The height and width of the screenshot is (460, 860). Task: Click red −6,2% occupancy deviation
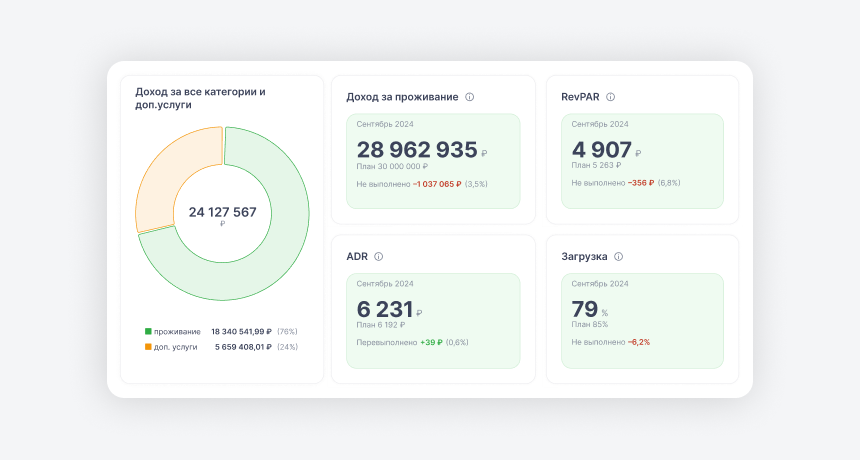pyautogui.click(x=639, y=342)
